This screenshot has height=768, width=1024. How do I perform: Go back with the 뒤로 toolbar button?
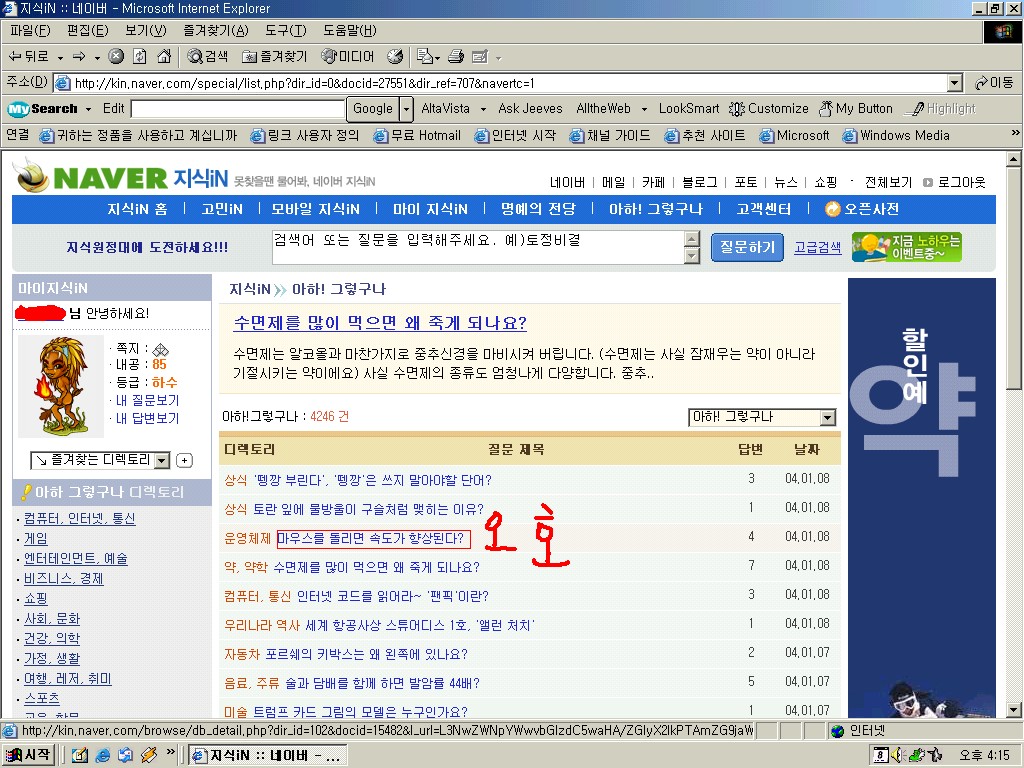(x=29, y=57)
